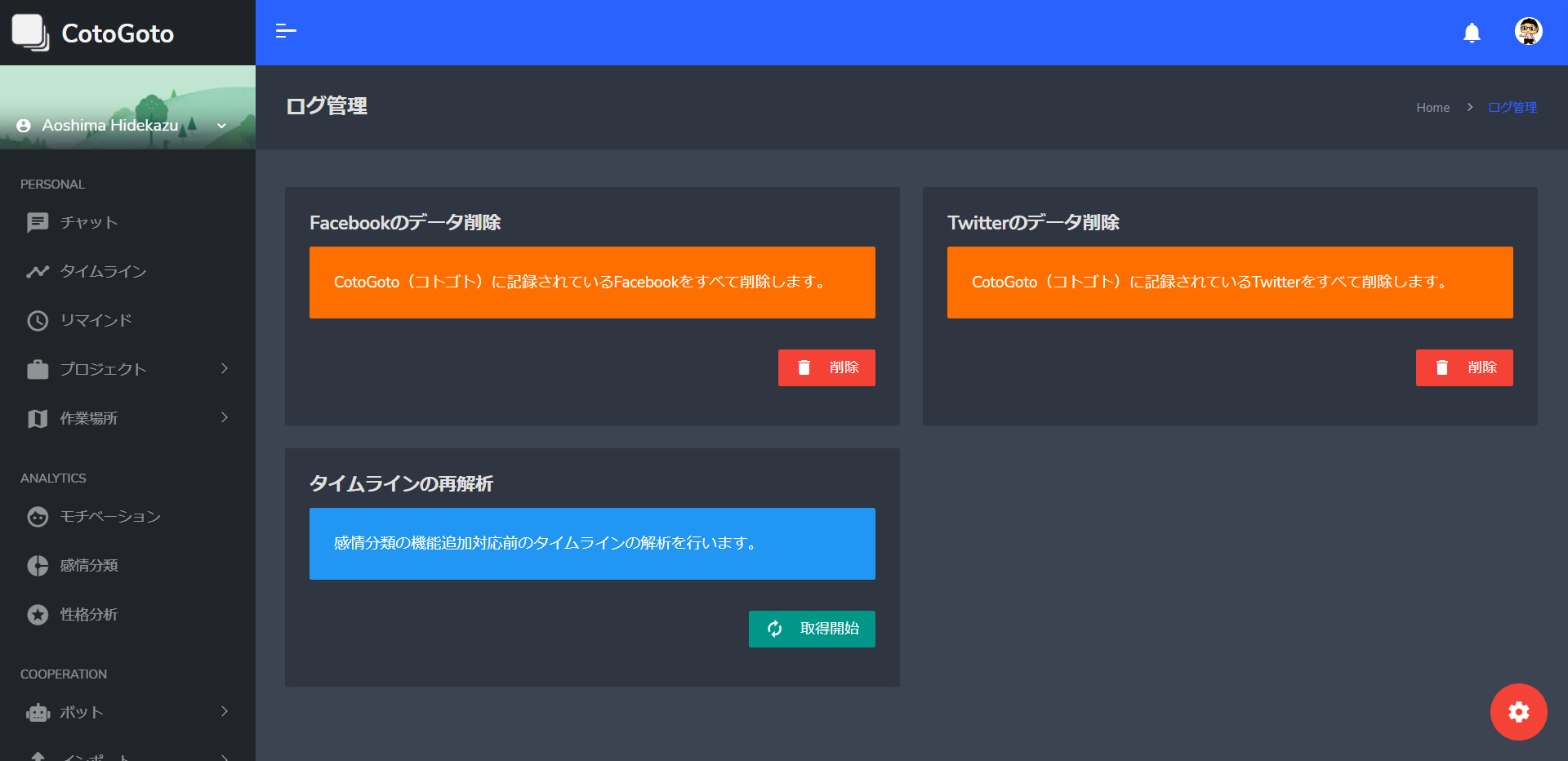
Task: Delete Twitter data with 削除 button
Action: pos(1463,367)
